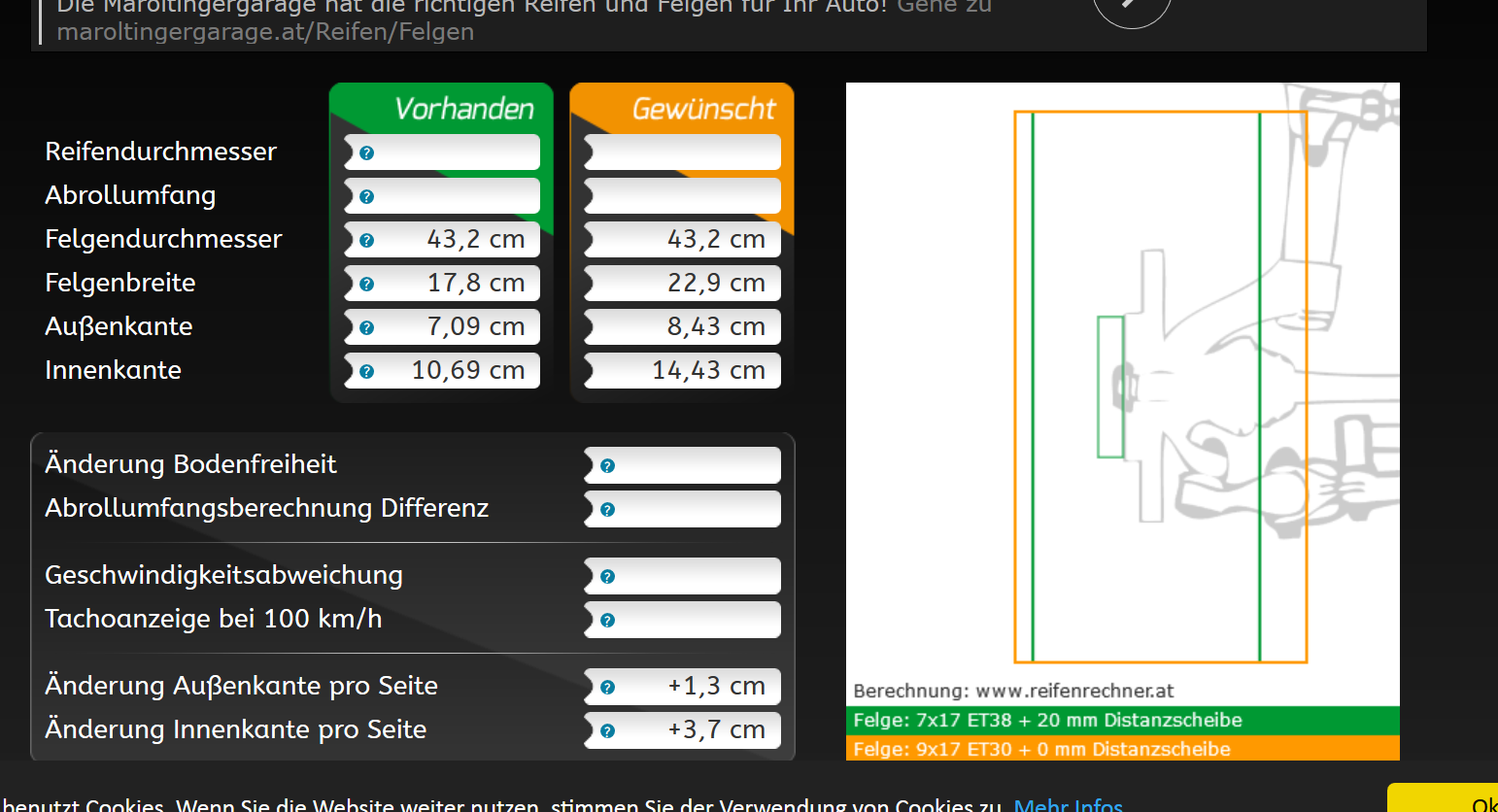Click help icon for Änderung Außenkante pro Seite
Image resolution: width=1498 pixels, height=812 pixels.
(607, 687)
